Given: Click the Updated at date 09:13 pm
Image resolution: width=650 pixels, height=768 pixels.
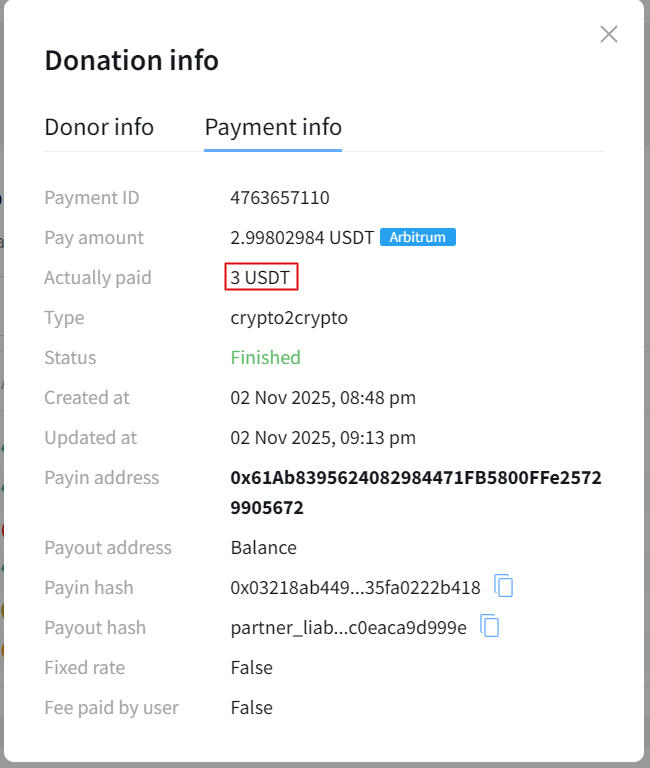Looking at the screenshot, I should (323, 437).
